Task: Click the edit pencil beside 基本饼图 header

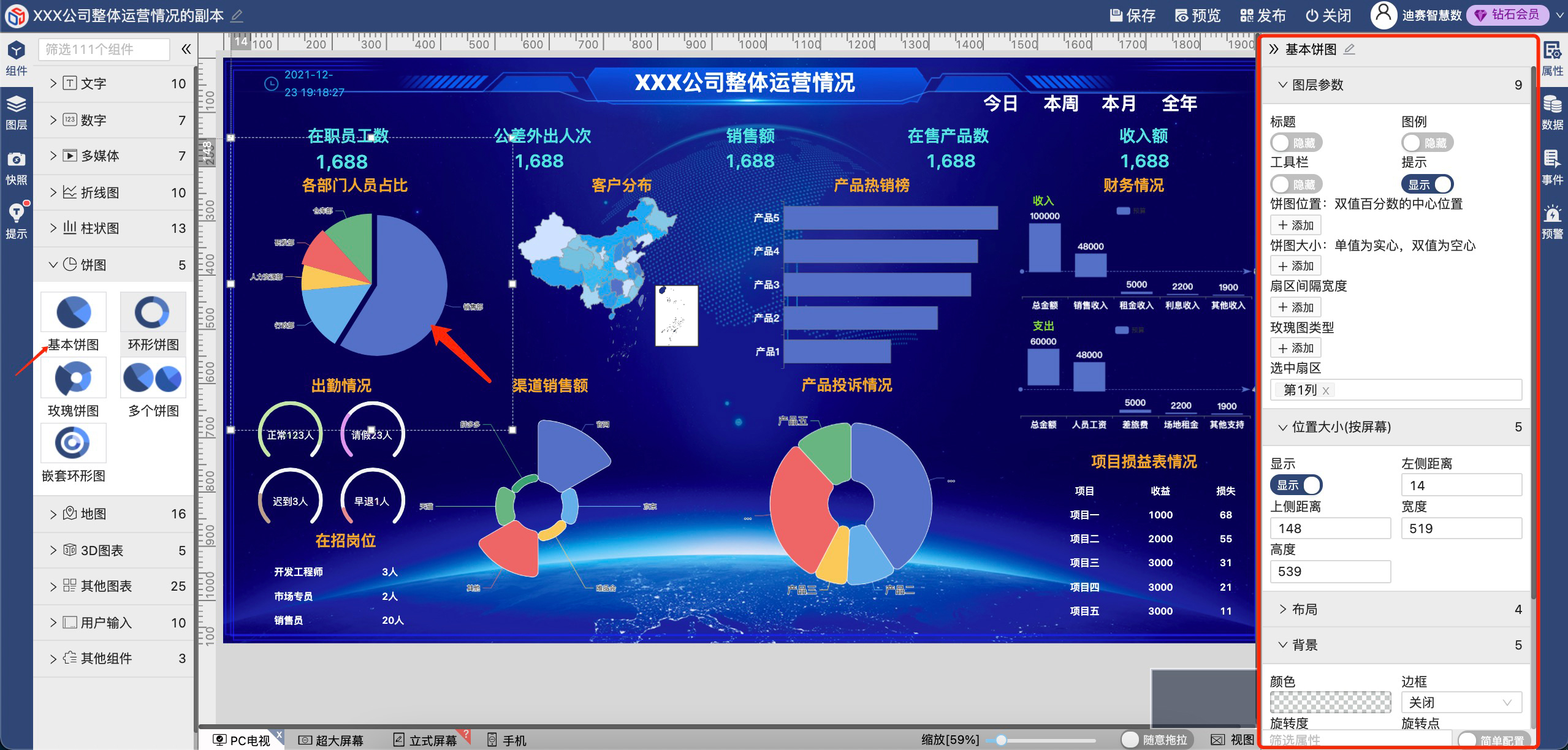Action: pyautogui.click(x=1349, y=49)
